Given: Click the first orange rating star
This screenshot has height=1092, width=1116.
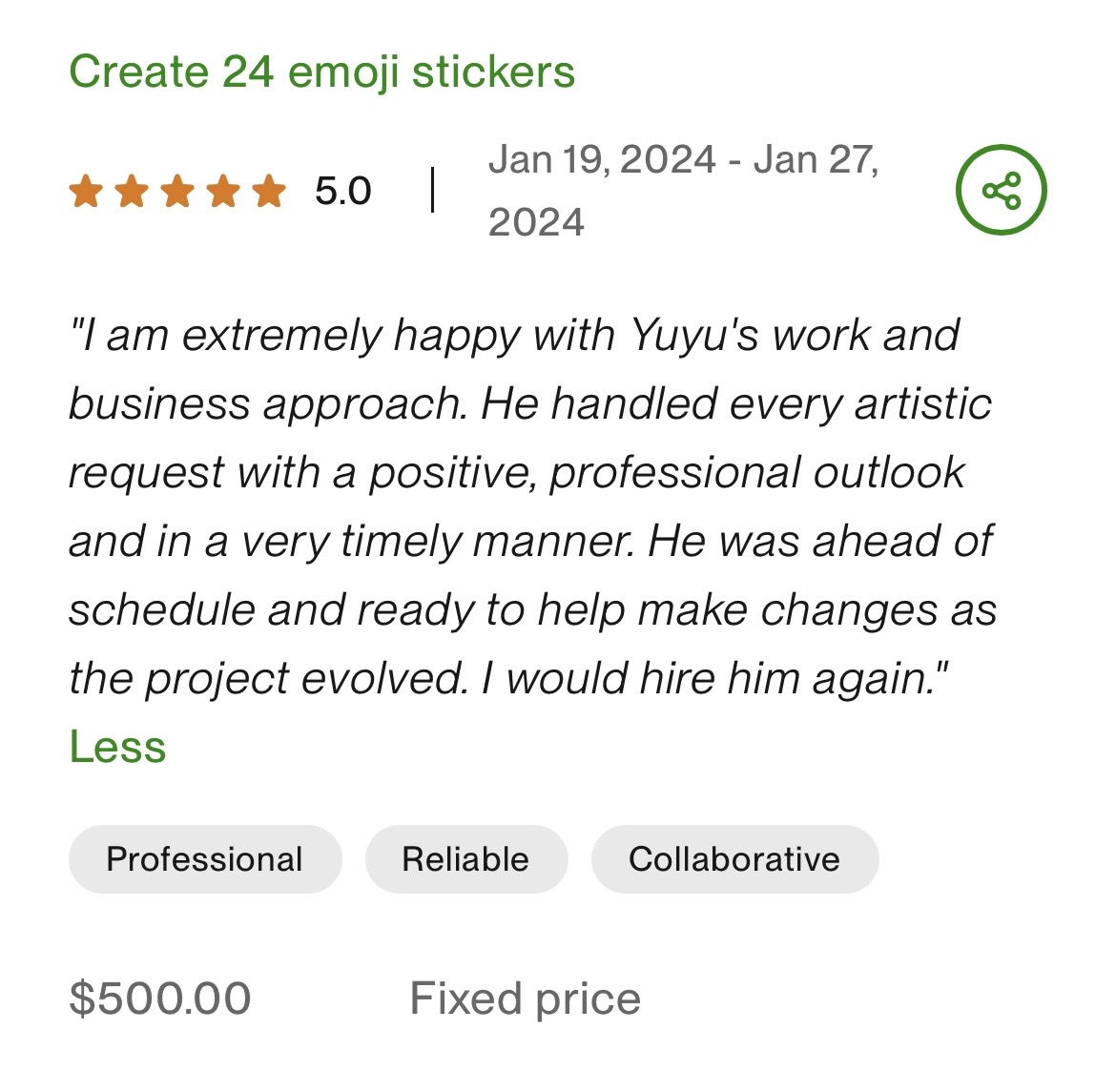Looking at the screenshot, I should tap(86, 191).
